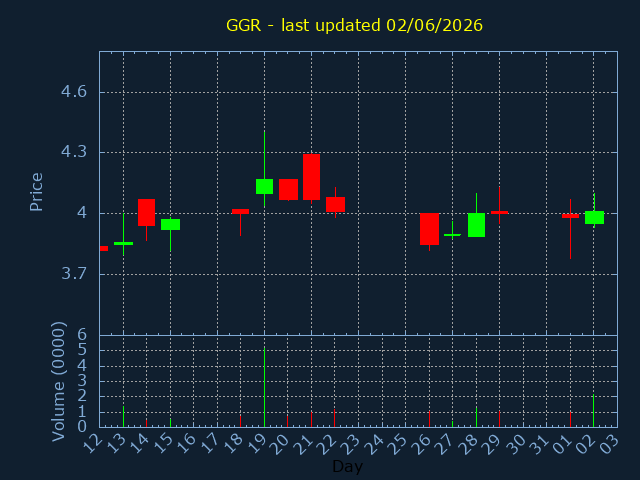640x480 pixels.
Task: Click the 4.6 price axis label
Action: click(x=74, y=91)
